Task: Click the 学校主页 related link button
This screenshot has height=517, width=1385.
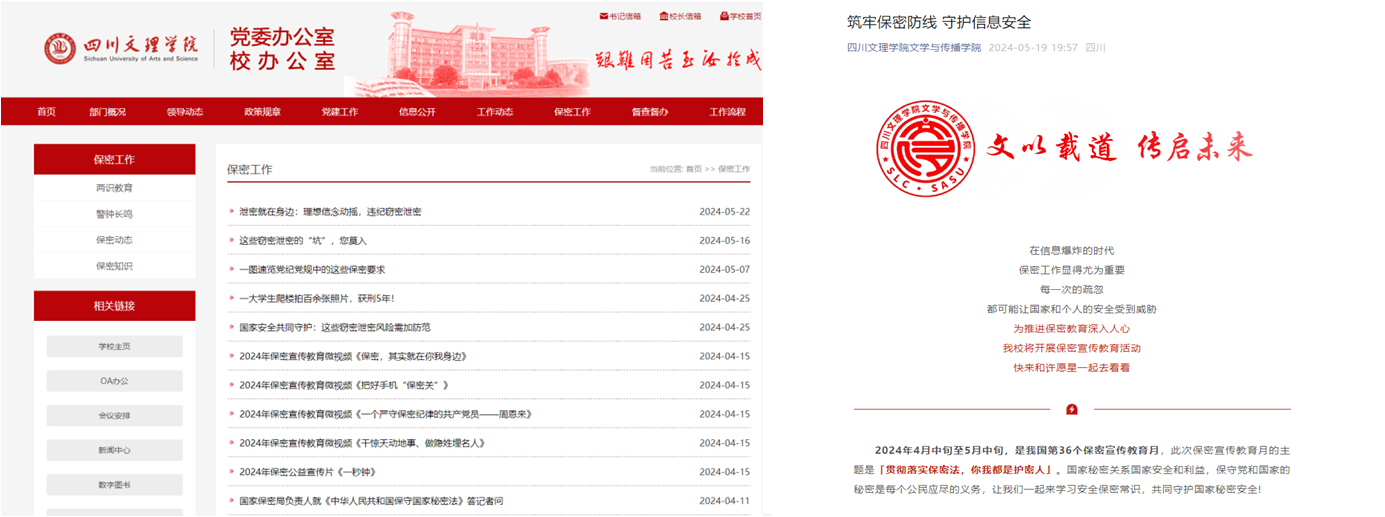Action: [x=114, y=346]
